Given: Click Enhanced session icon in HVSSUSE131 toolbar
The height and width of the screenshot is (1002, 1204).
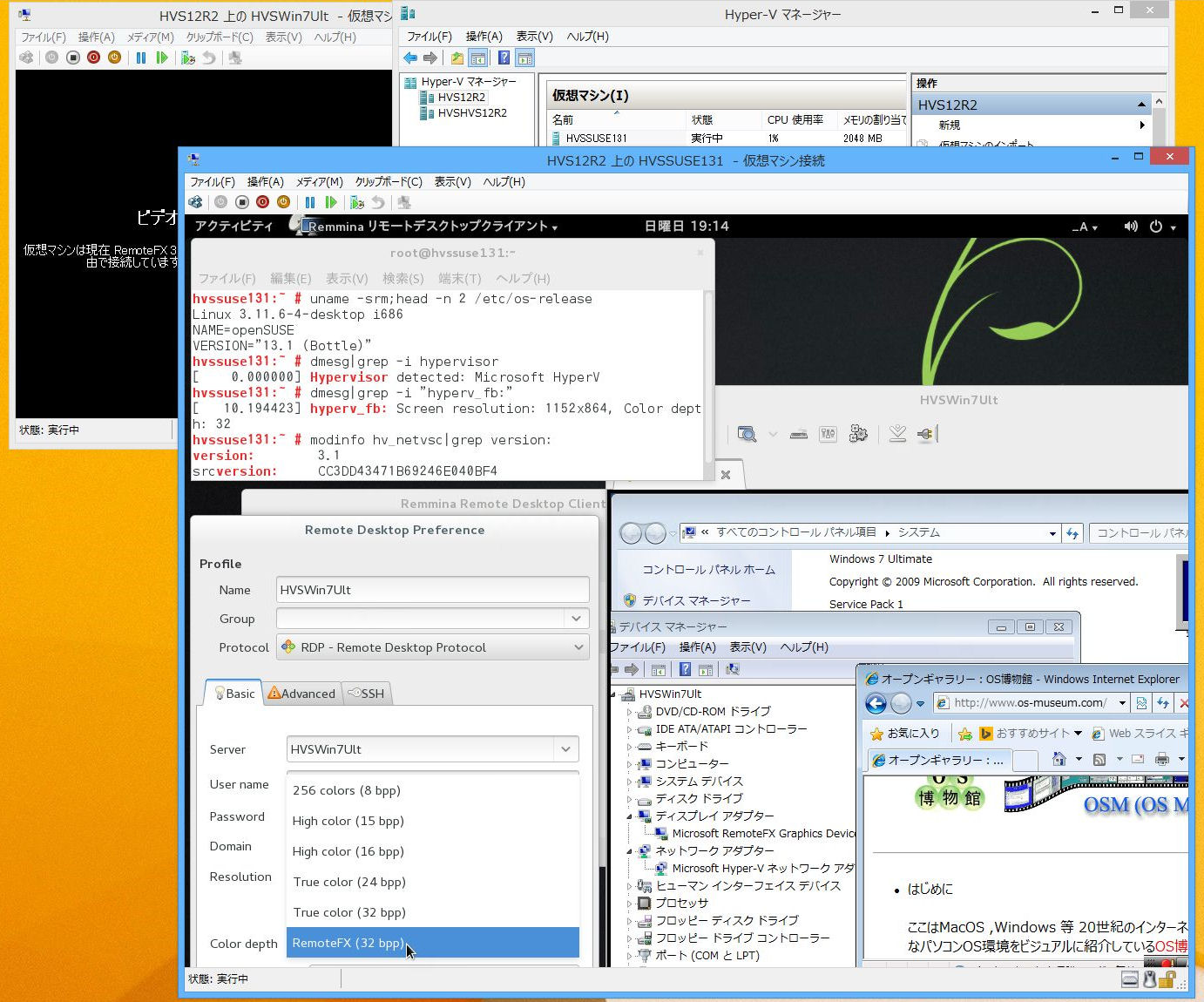Looking at the screenshot, I should coord(404,202).
